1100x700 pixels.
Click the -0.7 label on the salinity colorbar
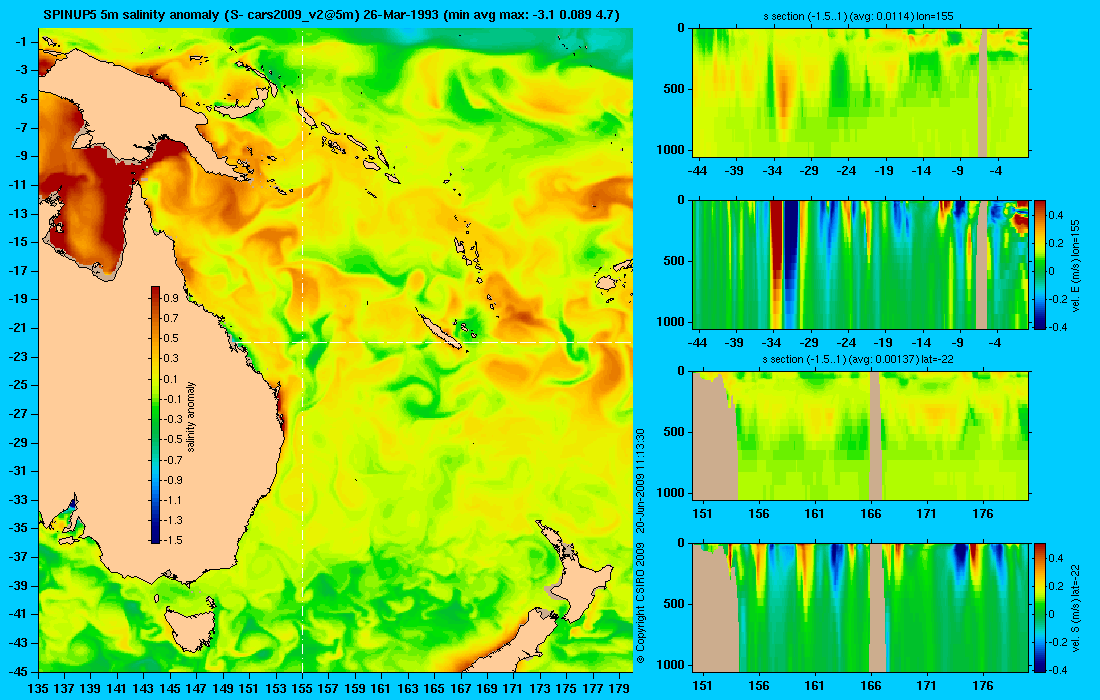tap(173, 459)
